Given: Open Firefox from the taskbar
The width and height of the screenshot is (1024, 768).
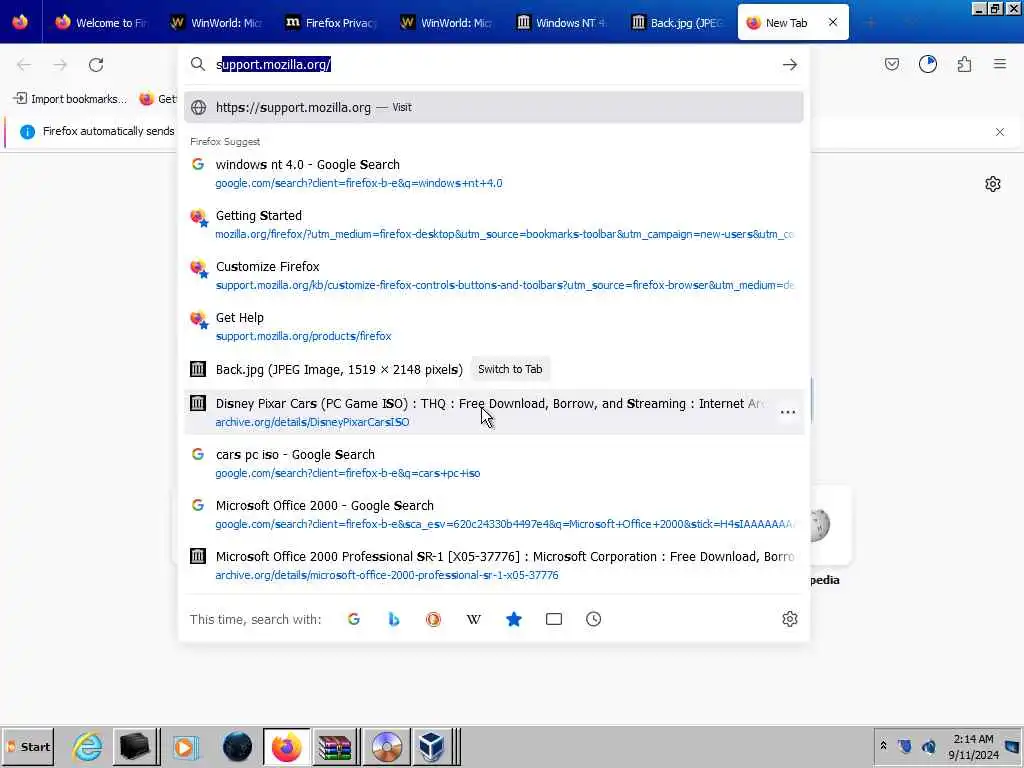Looking at the screenshot, I should click(x=286, y=746).
